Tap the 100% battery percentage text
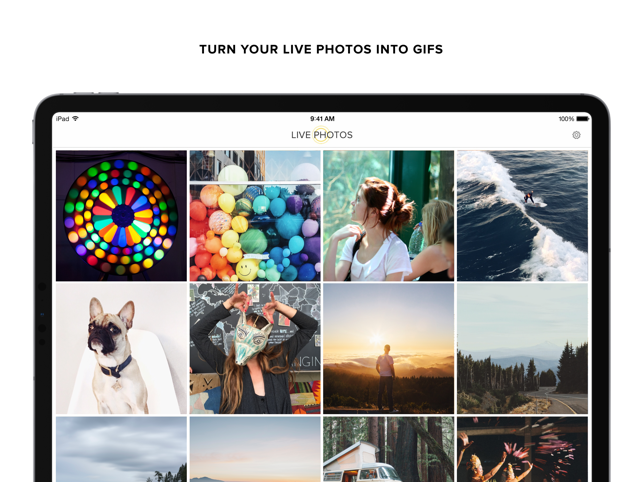 (566, 119)
